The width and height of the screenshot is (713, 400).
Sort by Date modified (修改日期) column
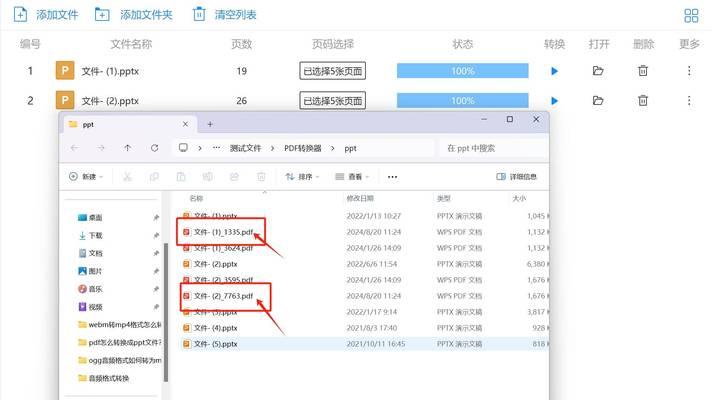tap(360, 198)
